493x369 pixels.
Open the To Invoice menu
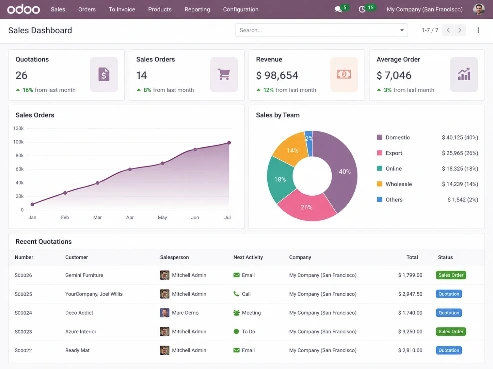122,9
